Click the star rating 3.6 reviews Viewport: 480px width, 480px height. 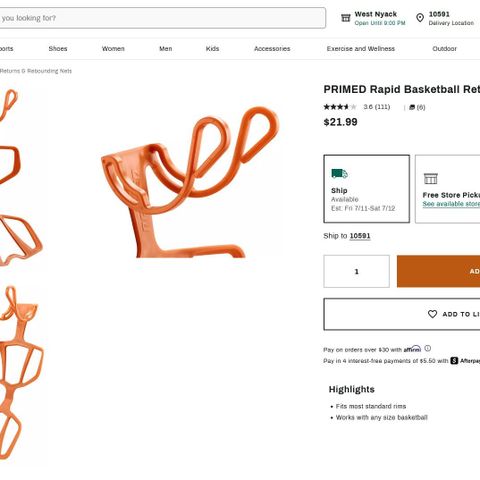click(357, 107)
